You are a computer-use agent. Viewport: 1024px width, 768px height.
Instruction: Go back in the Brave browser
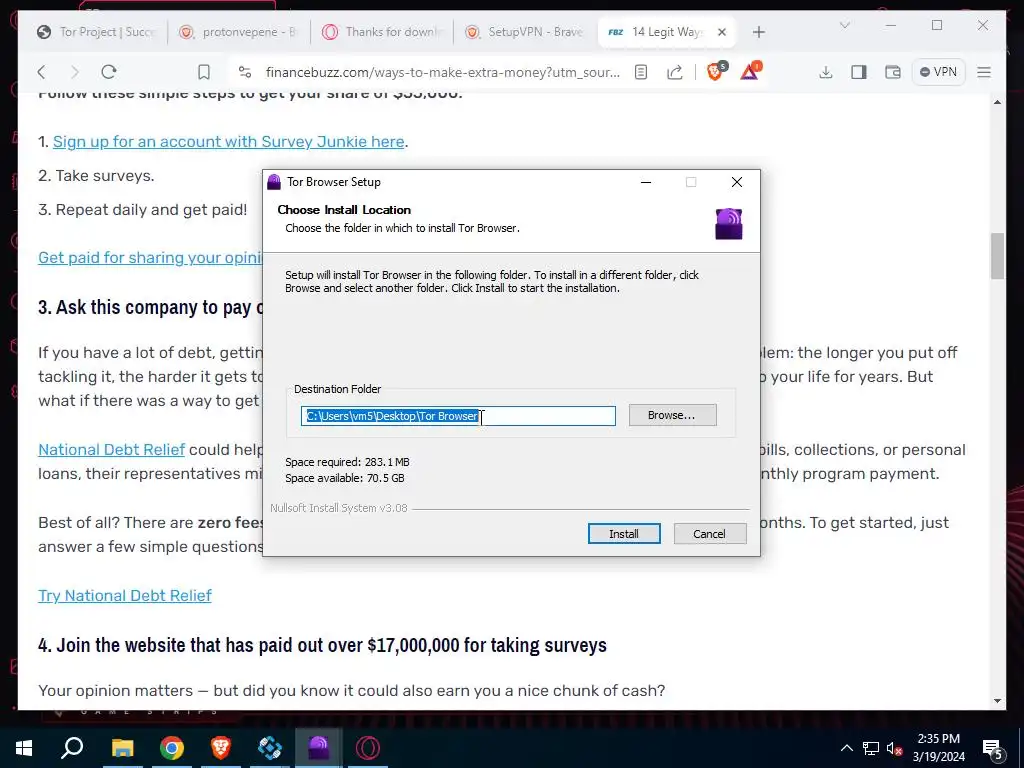[42, 72]
